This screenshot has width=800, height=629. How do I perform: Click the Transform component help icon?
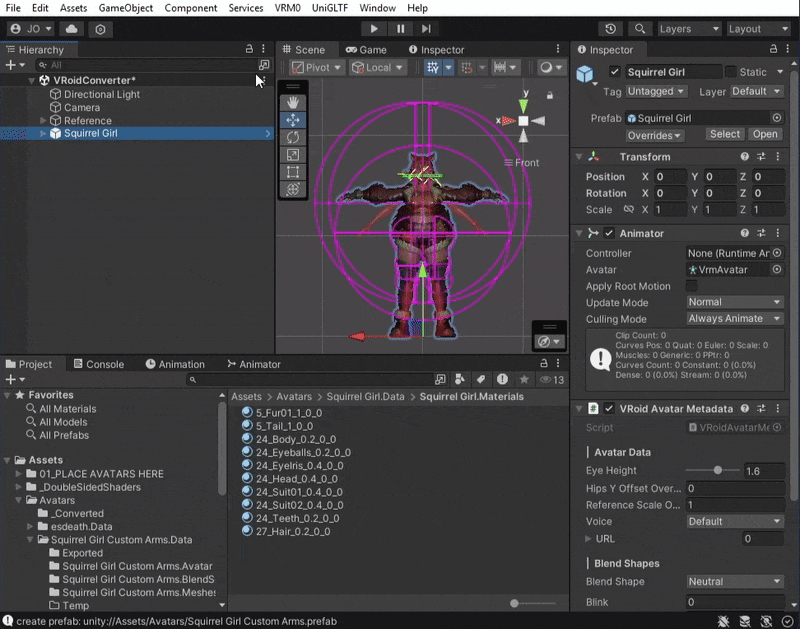pyautogui.click(x=744, y=157)
